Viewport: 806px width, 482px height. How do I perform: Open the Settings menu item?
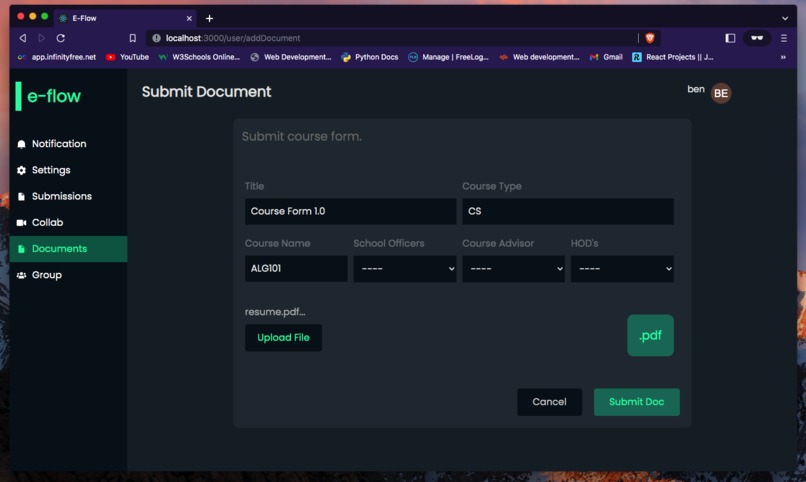click(x=68, y=170)
